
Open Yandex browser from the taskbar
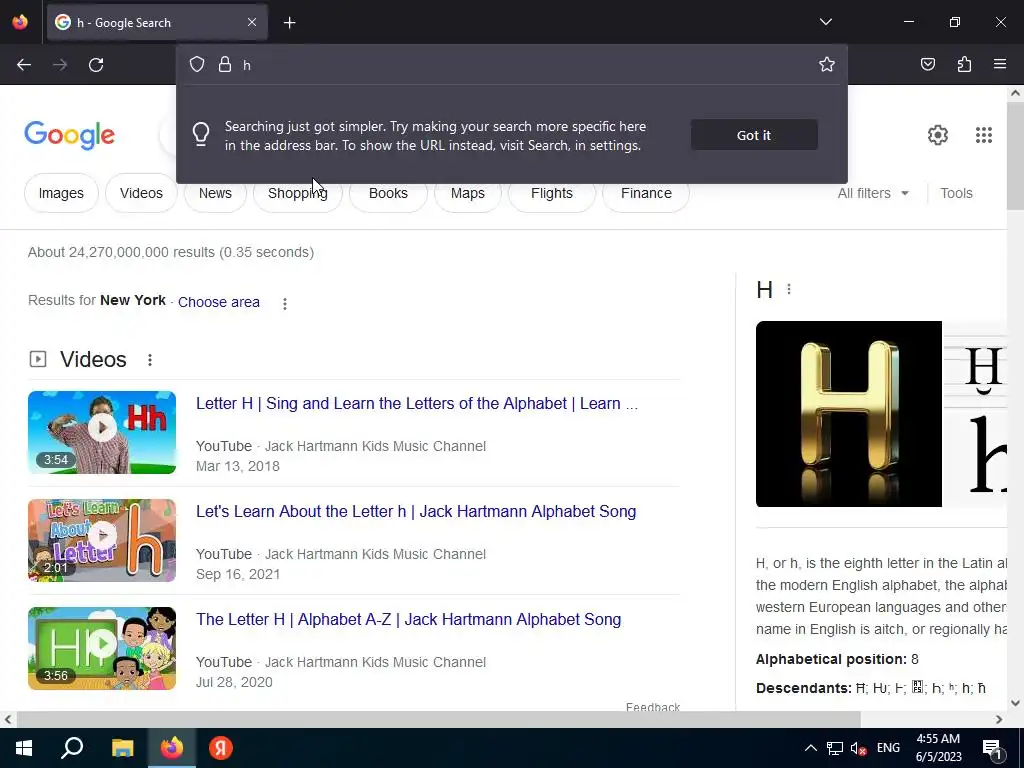[221, 748]
